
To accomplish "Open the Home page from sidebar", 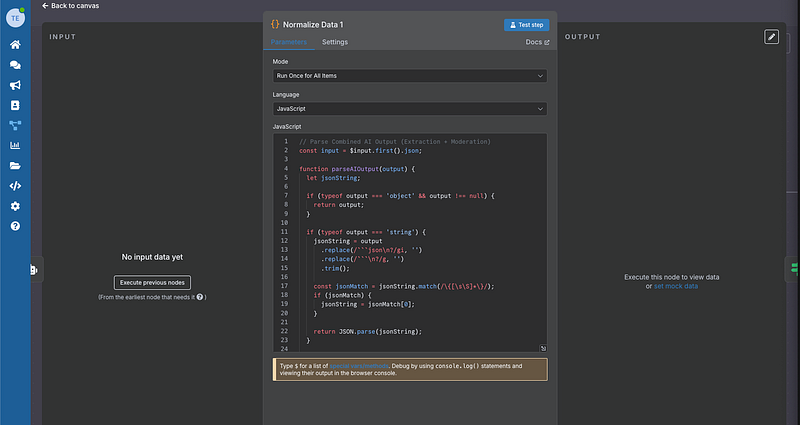I will click(15, 45).
